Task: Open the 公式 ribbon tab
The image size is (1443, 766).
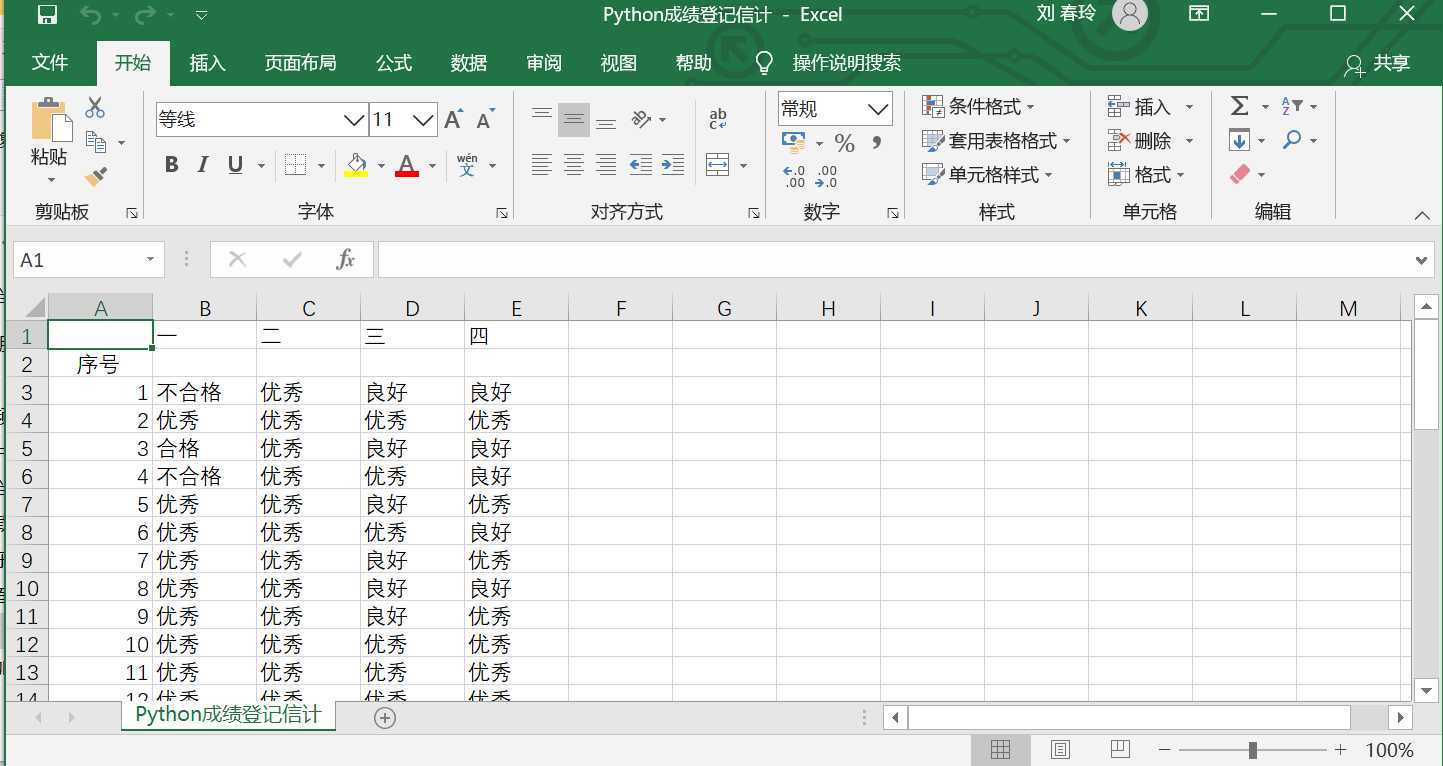Action: (393, 62)
